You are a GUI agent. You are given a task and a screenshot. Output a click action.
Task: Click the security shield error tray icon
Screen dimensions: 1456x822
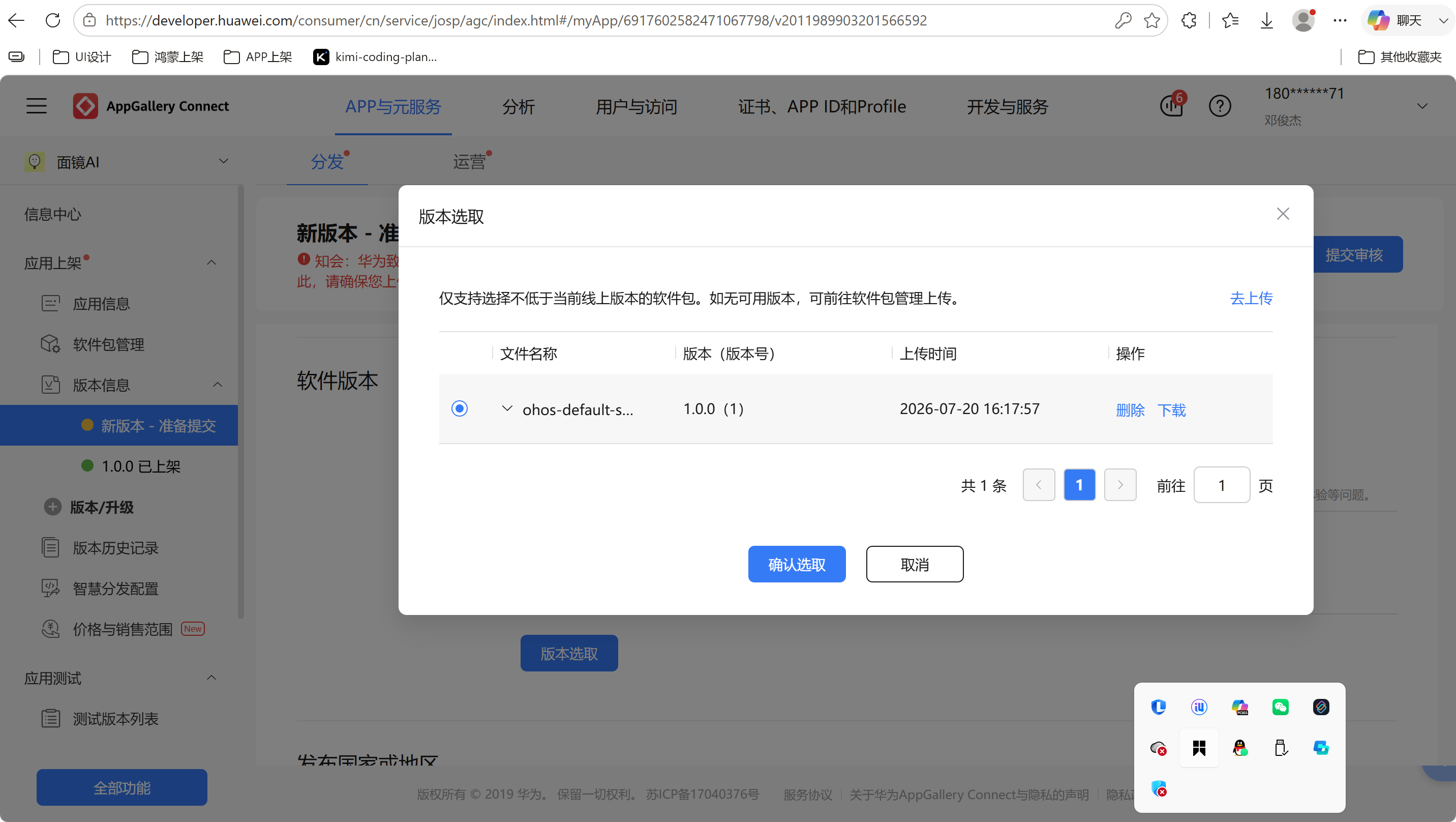pos(1159,788)
